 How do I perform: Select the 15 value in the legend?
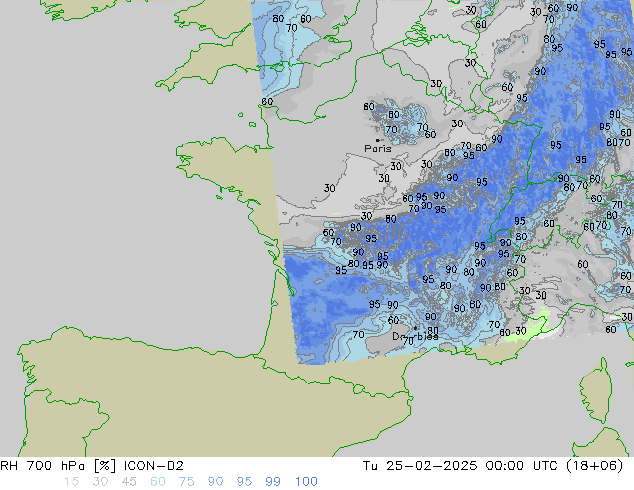(x=71, y=481)
